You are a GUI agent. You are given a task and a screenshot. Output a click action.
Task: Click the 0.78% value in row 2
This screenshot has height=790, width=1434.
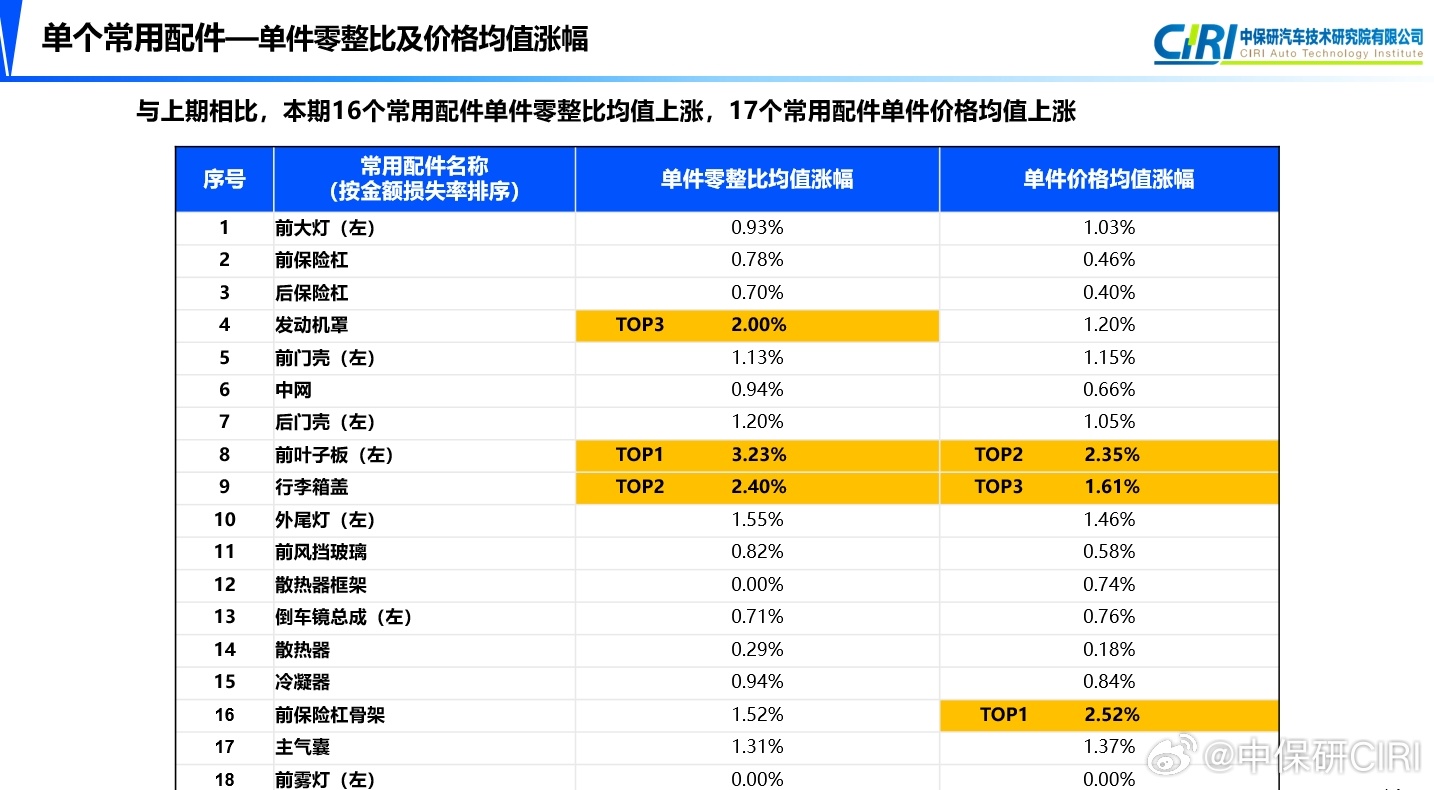(757, 260)
